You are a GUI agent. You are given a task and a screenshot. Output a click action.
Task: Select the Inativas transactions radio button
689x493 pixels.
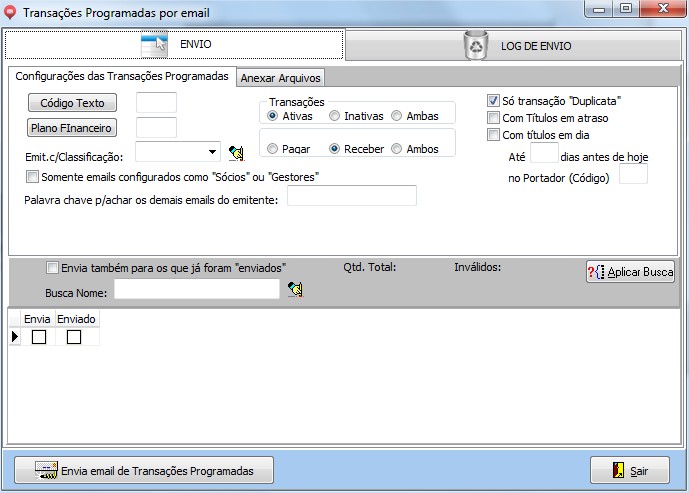point(335,116)
